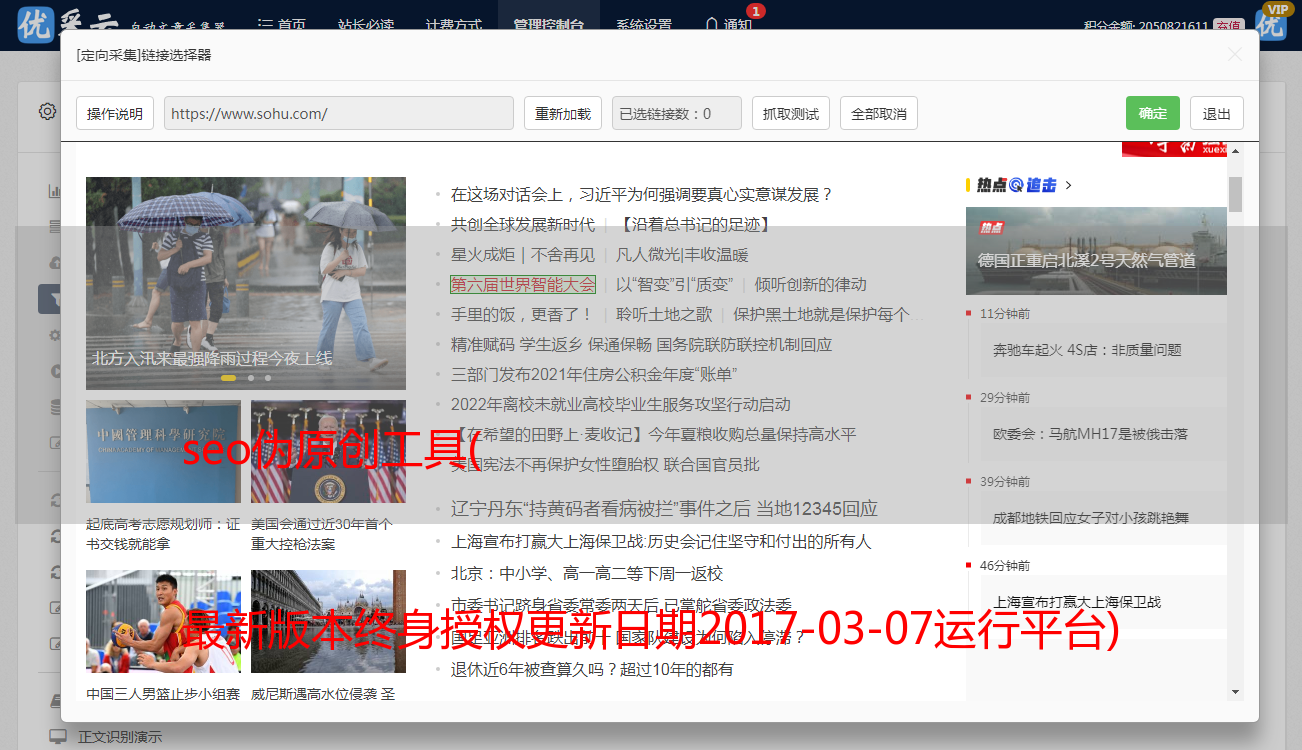Run the 抓取测试 capture test
The image size is (1302, 750).
790,113
